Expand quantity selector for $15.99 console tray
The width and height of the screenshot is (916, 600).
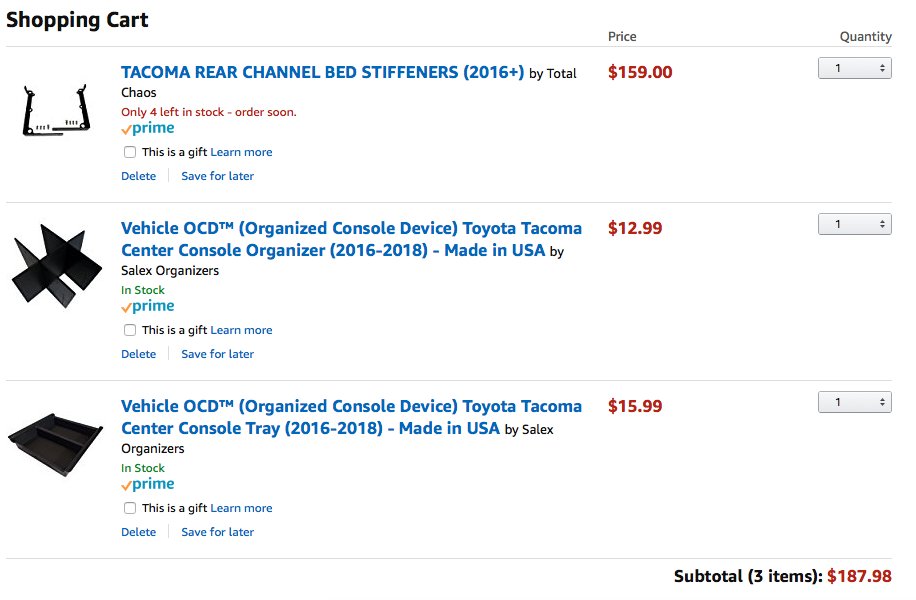tap(855, 402)
